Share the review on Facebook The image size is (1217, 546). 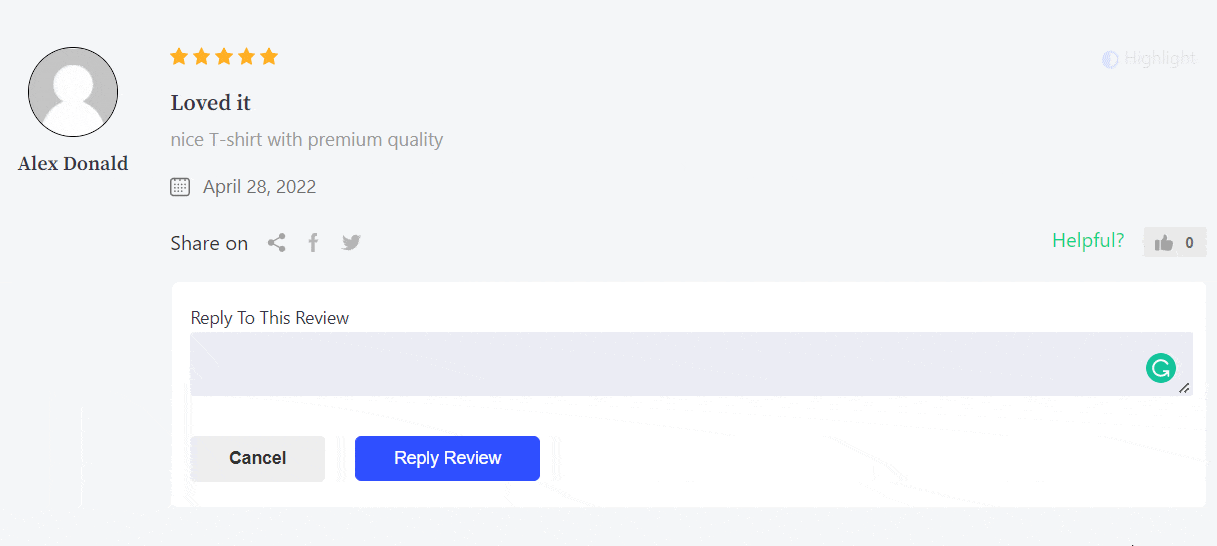[x=313, y=243]
